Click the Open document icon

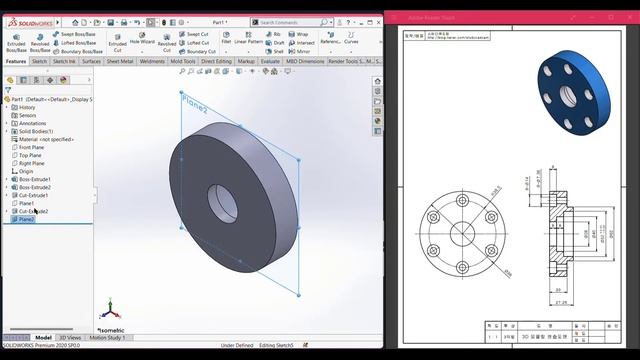tap(97, 22)
